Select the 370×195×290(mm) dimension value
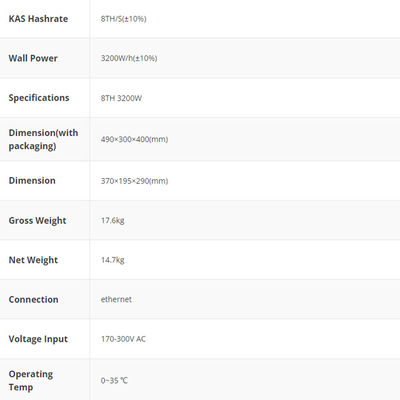The height and width of the screenshot is (400, 400). click(x=134, y=181)
